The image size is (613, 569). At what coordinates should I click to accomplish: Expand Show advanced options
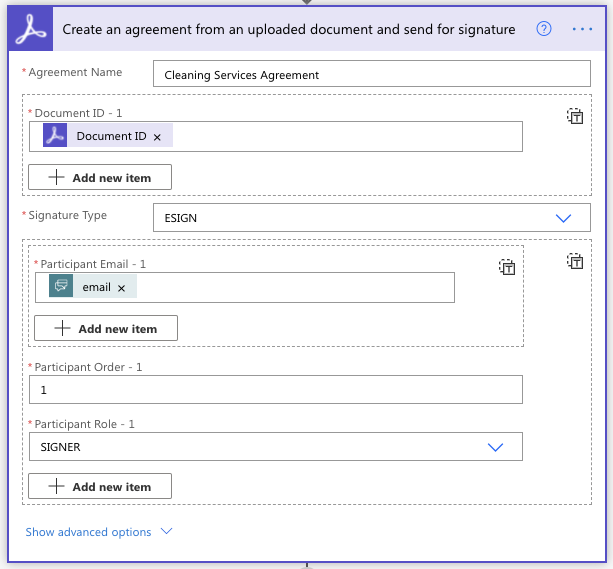point(98,532)
